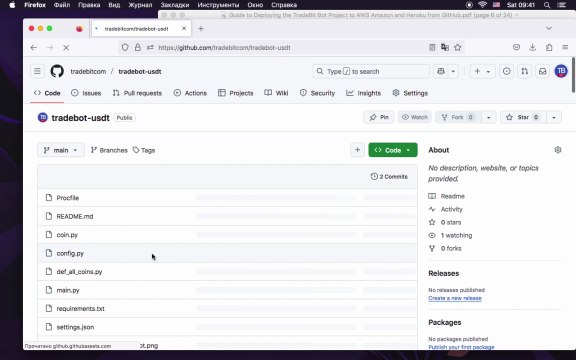Open the settings.json file

point(75,327)
